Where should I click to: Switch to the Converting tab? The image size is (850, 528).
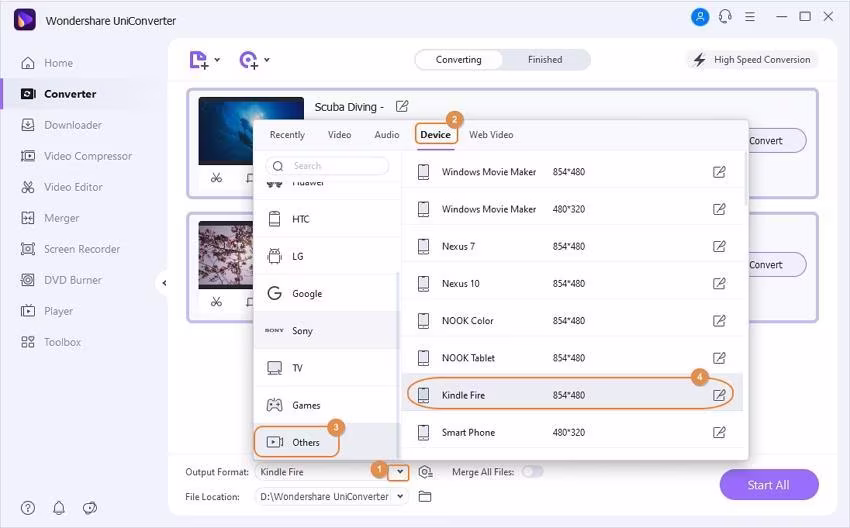(x=459, y=60)
